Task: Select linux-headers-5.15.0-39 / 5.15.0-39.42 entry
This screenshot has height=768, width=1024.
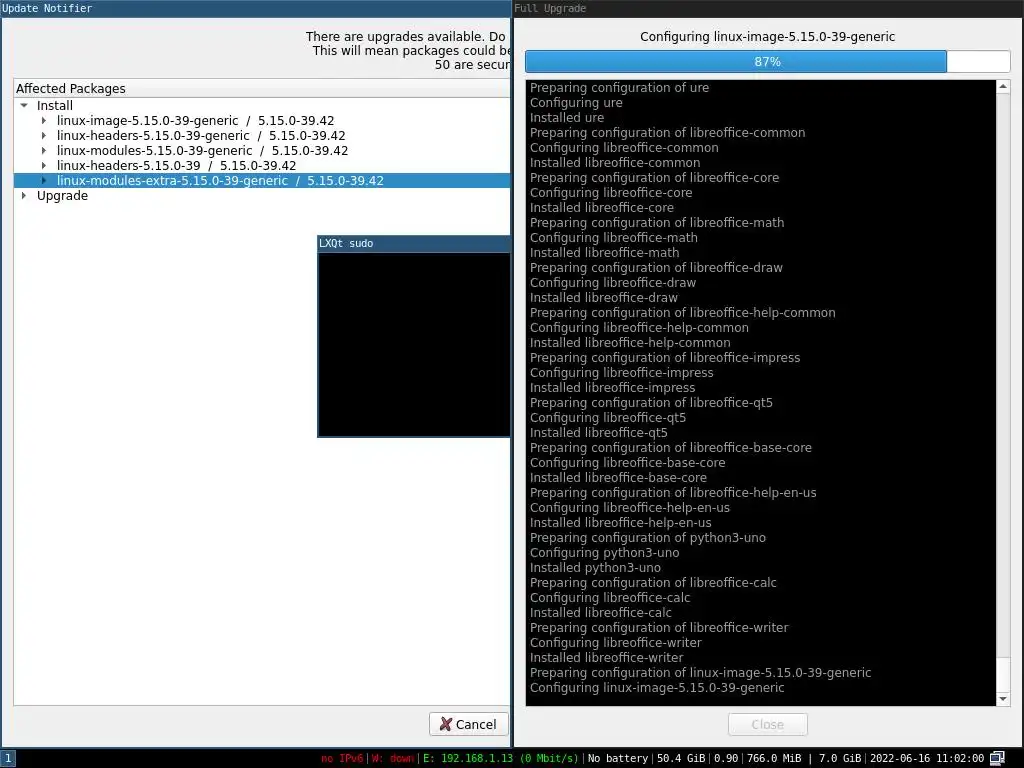Action: click(176, 166)
